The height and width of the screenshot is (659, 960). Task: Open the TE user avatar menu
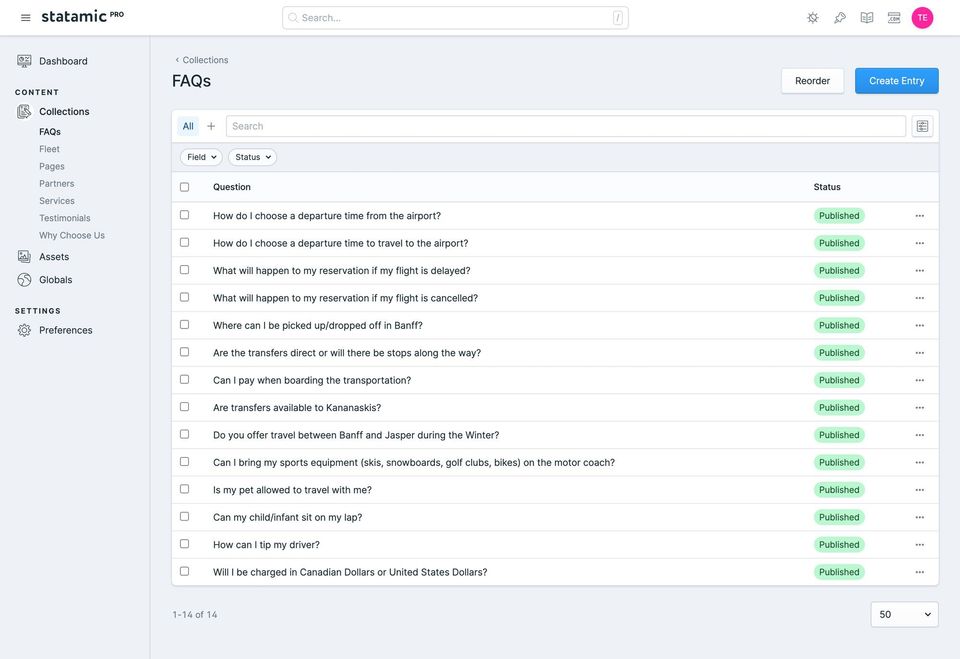coord(922,18)
